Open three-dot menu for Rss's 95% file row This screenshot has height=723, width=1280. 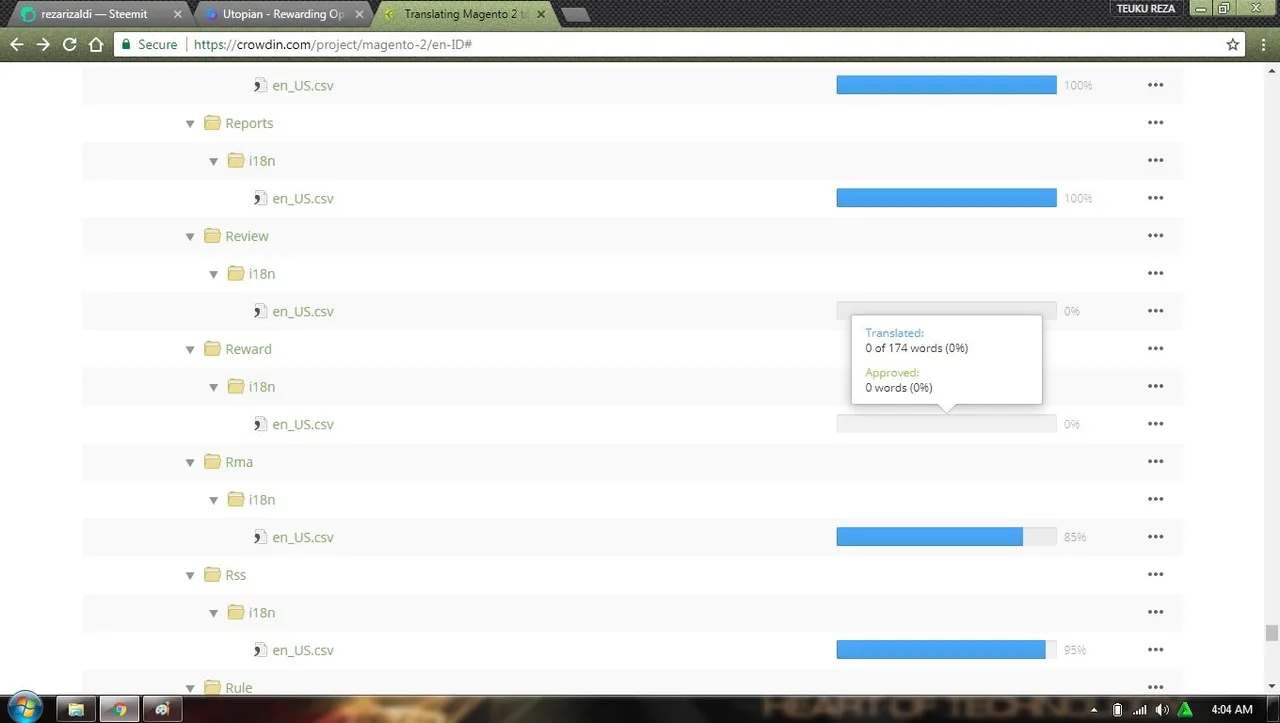tap(1155, 650)
